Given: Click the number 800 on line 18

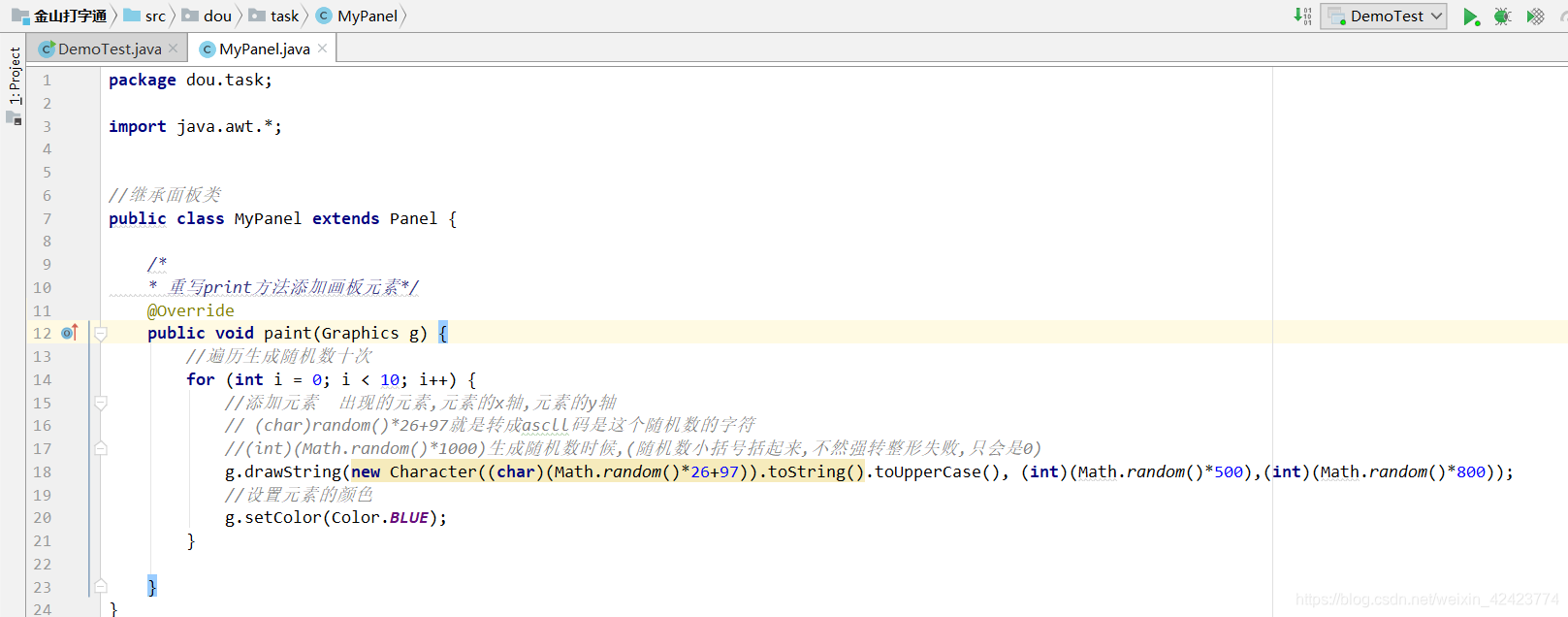Looking at the screenshot, I should point(1470,471).
